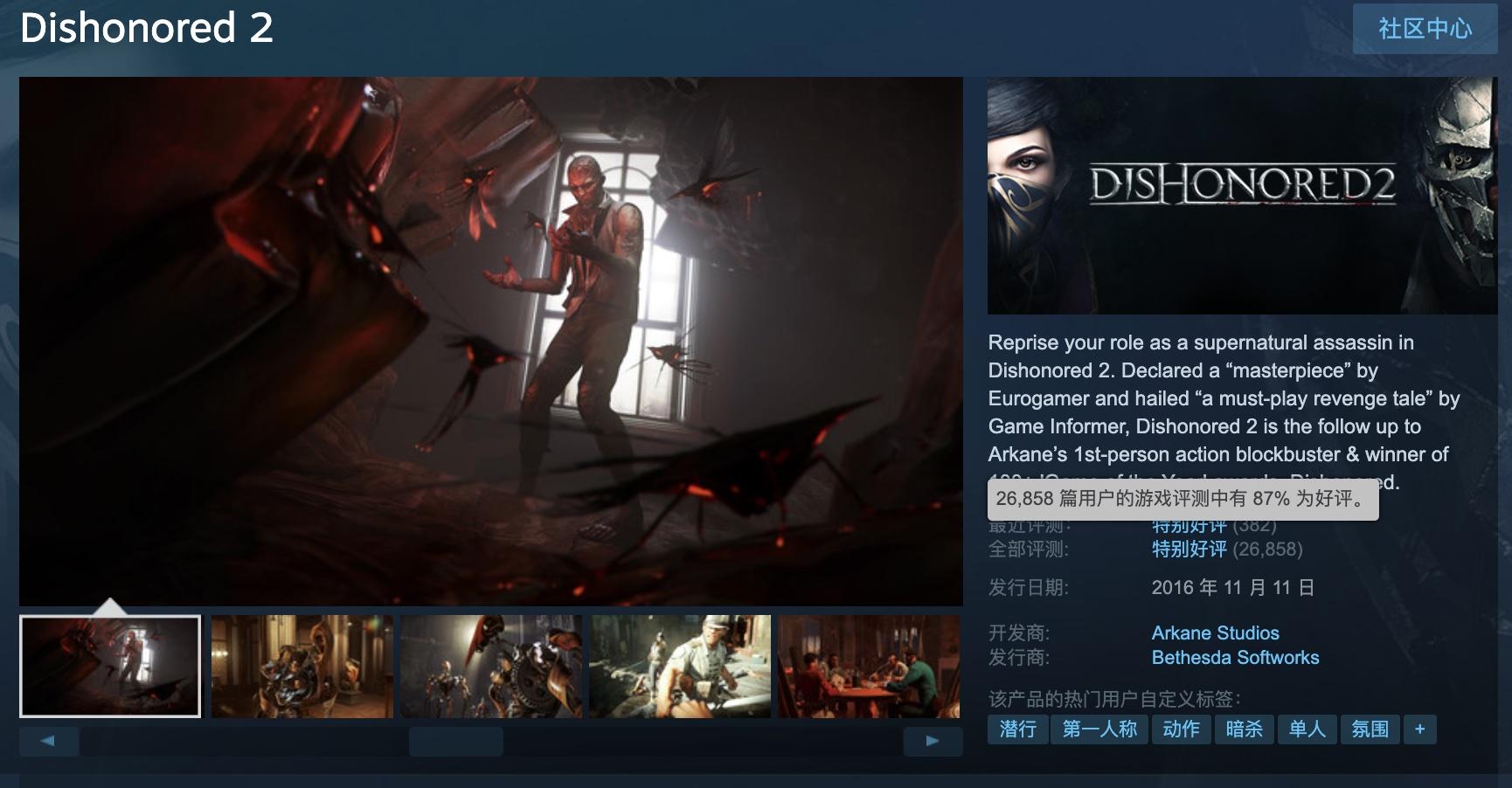Click the Dishonored 2 header capsule image

point(1242,196)
